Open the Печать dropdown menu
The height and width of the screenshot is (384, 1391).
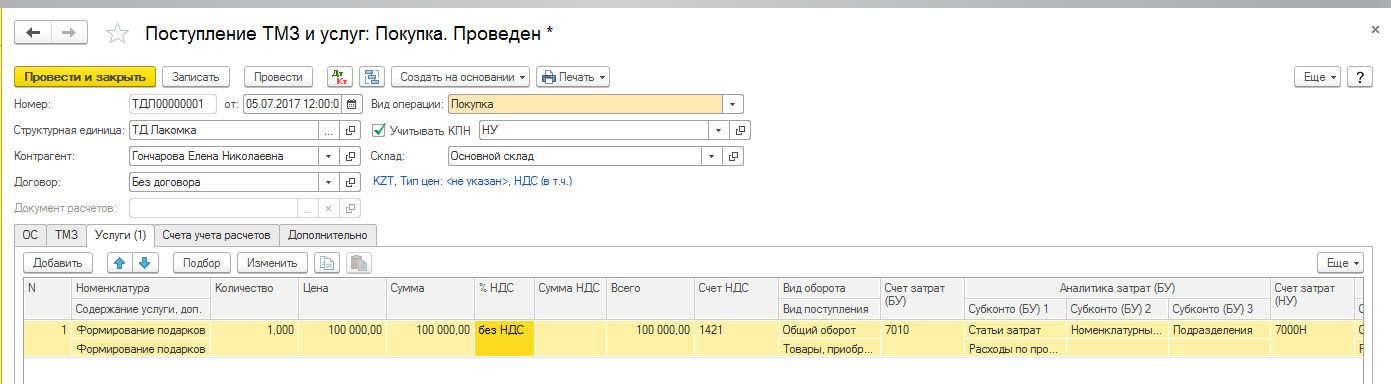(x=573, y=77)
